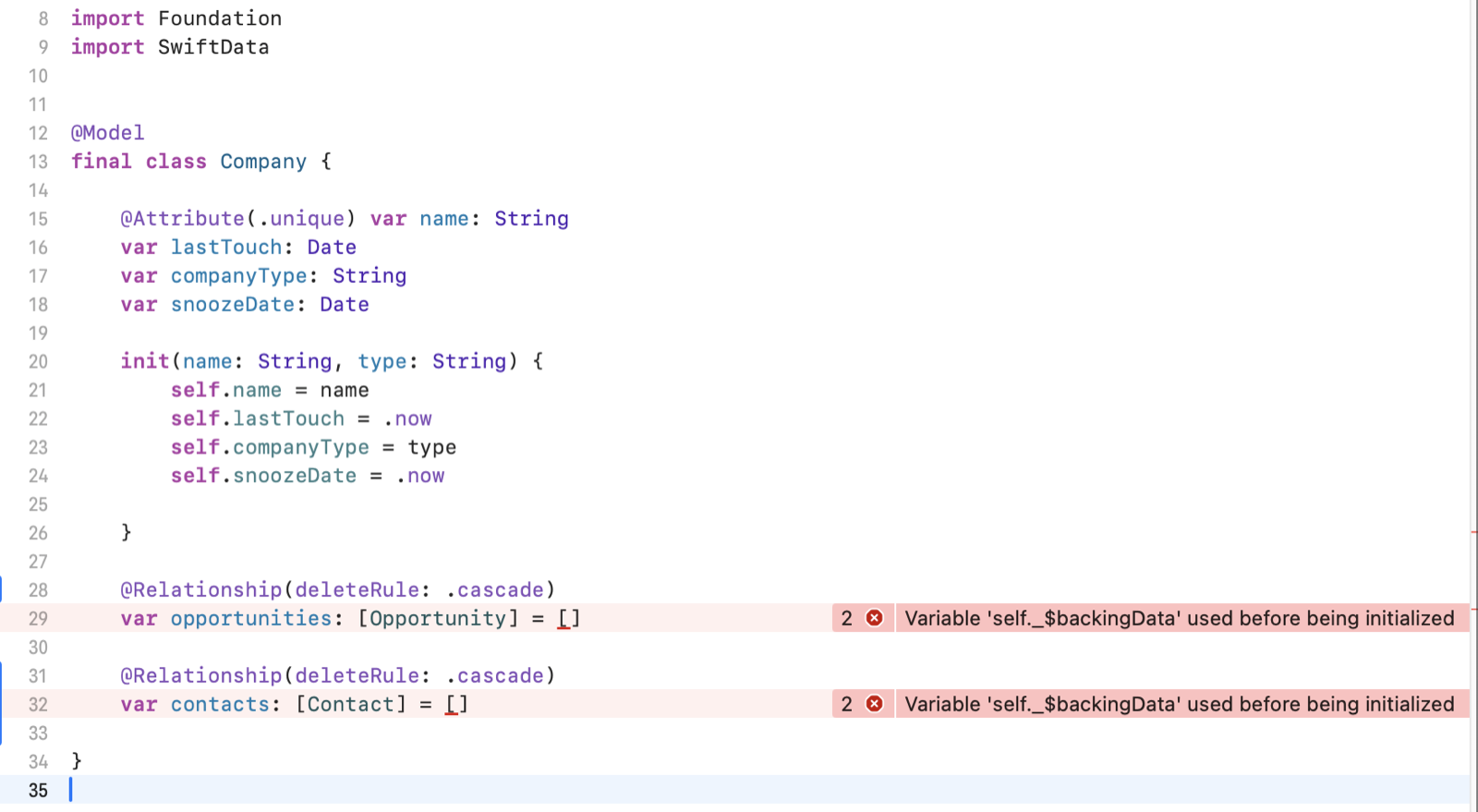Click the 'Company' class name

(263, 162)
